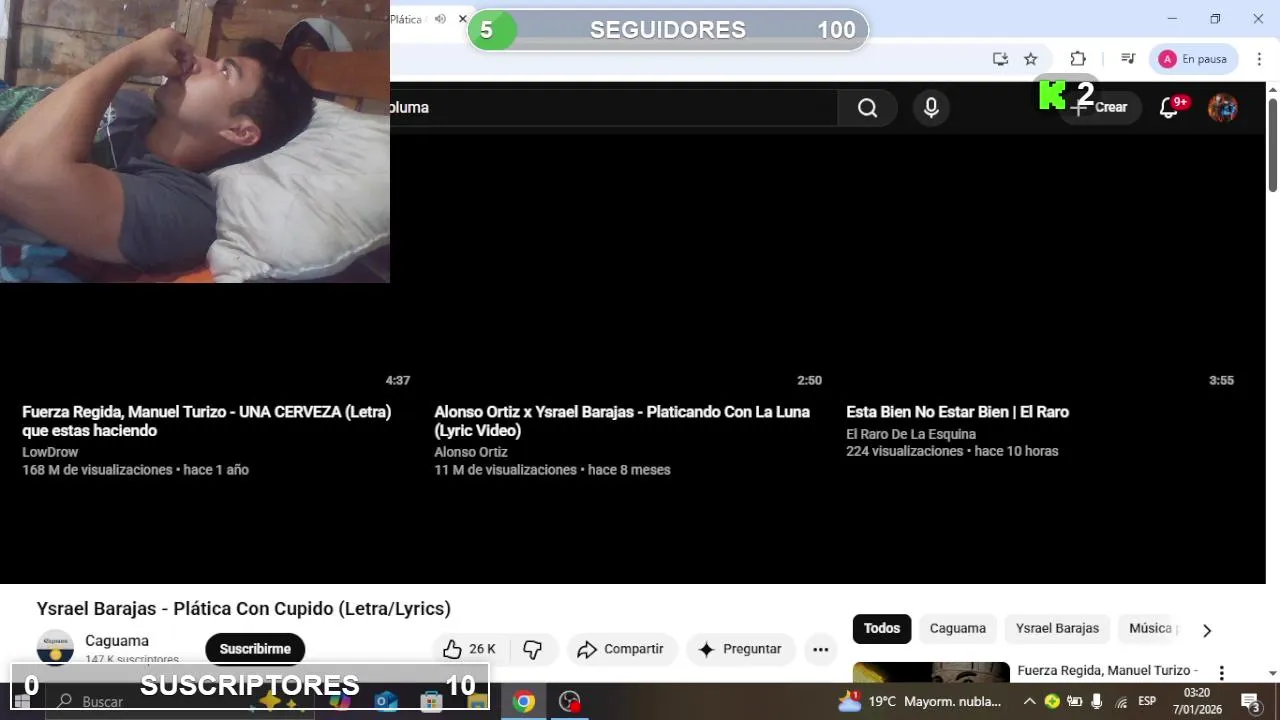Click the install app icon in address bar

click(1000, 59)
